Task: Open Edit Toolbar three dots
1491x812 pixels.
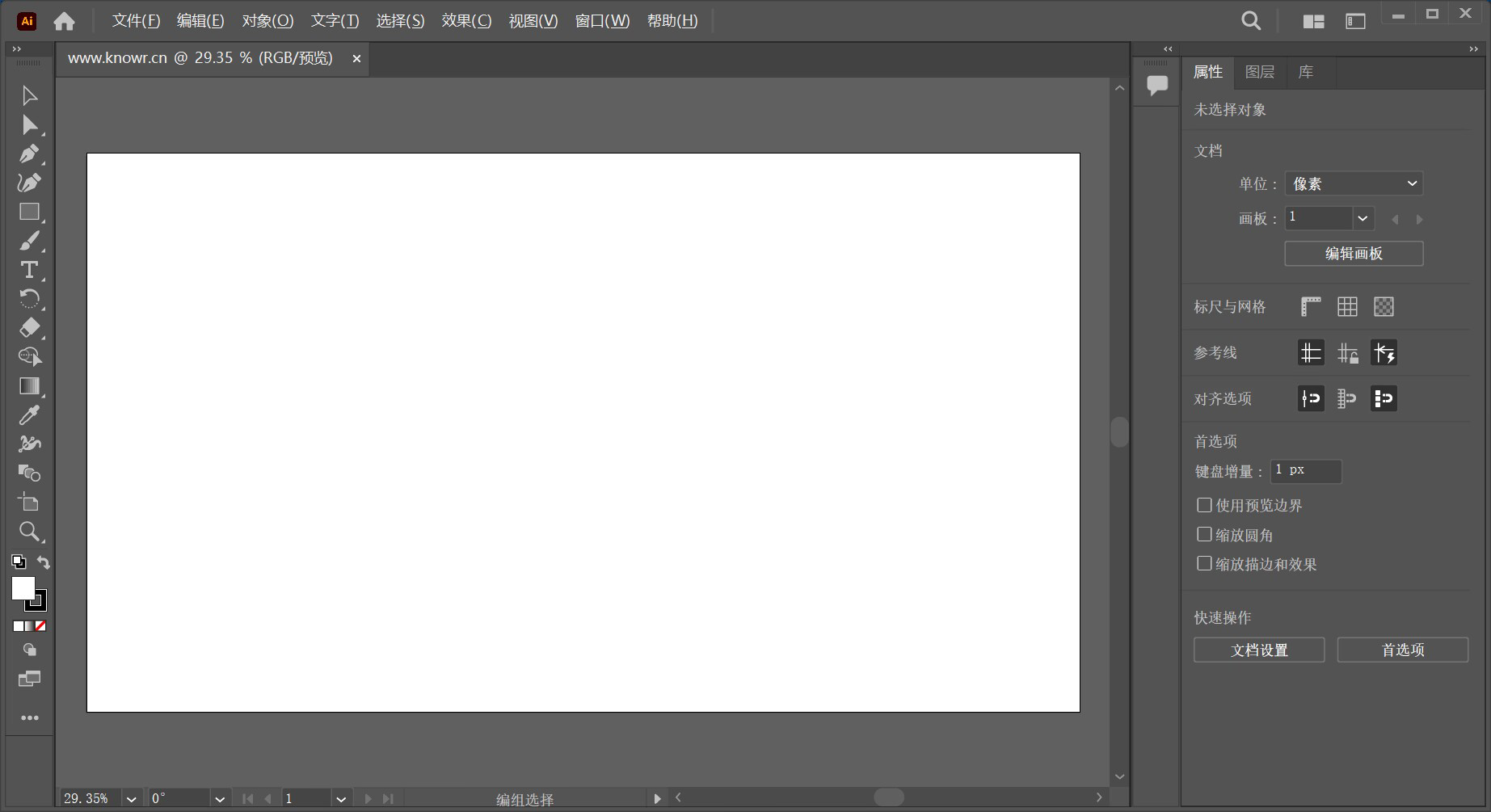Action: pos(30,717)
